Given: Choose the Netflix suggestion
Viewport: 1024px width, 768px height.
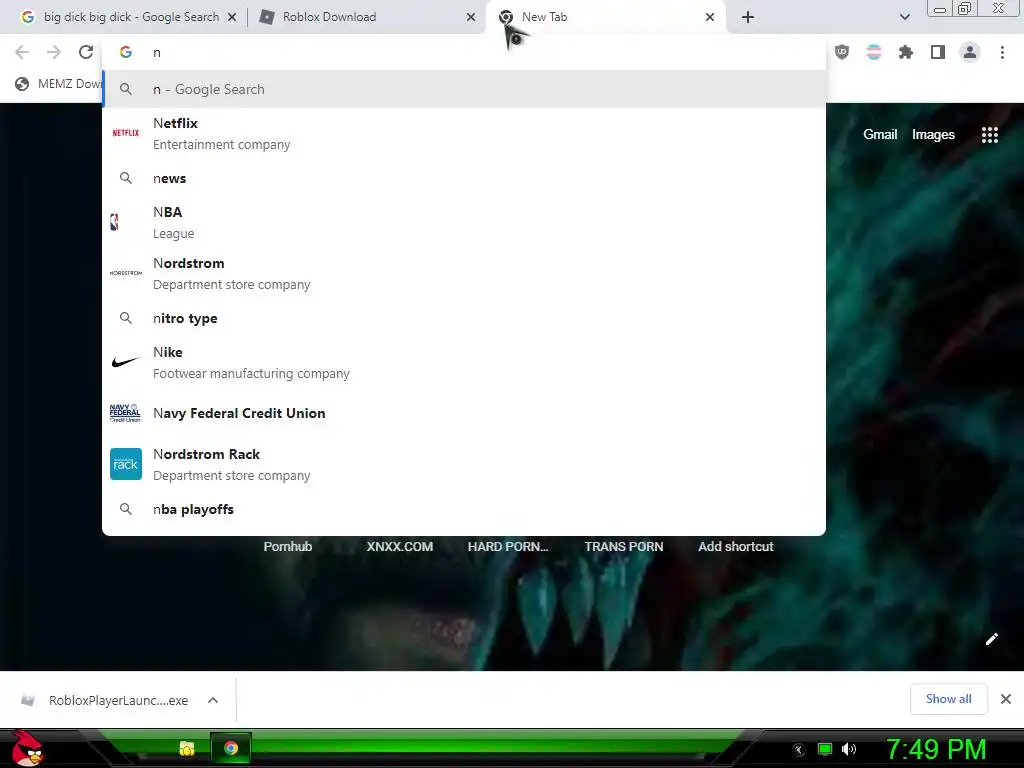Looking at the screenshot, I should [x=464, y=134].
